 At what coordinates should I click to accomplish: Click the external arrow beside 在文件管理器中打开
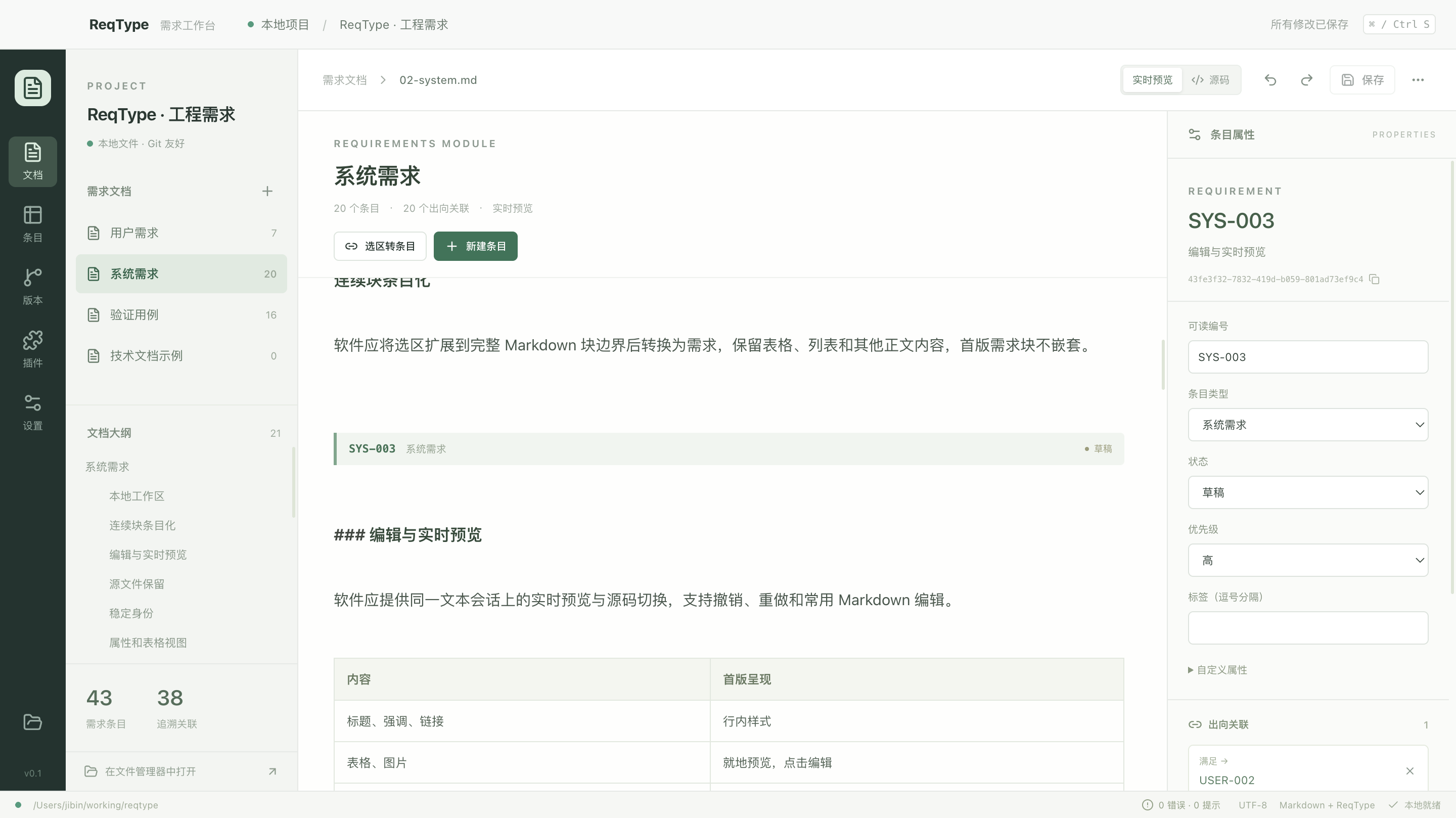click(x=272, y=771)
